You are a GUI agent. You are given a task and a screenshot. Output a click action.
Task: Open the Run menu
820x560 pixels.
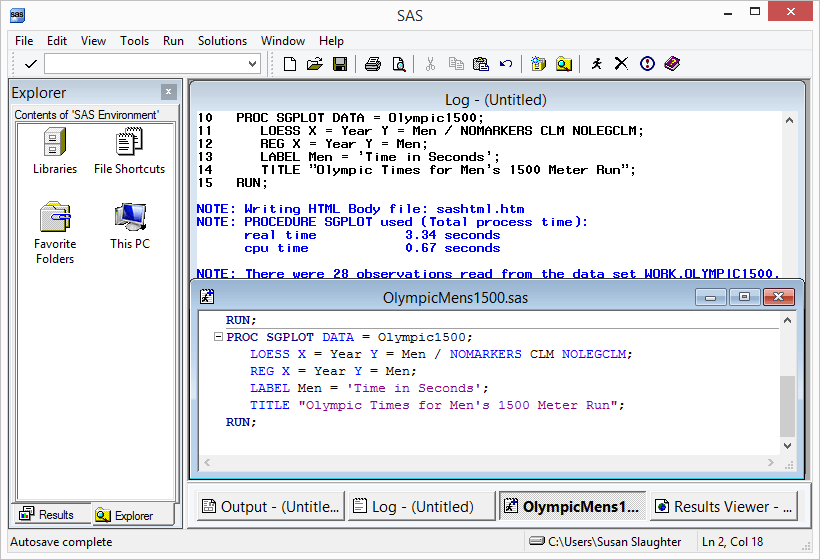pos(173,41)
